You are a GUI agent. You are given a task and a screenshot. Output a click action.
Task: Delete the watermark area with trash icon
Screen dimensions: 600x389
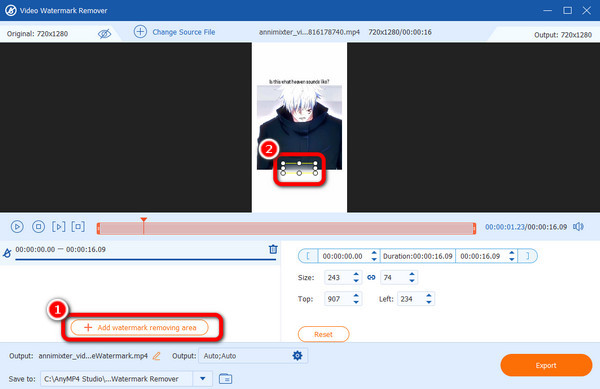(273, 249)
